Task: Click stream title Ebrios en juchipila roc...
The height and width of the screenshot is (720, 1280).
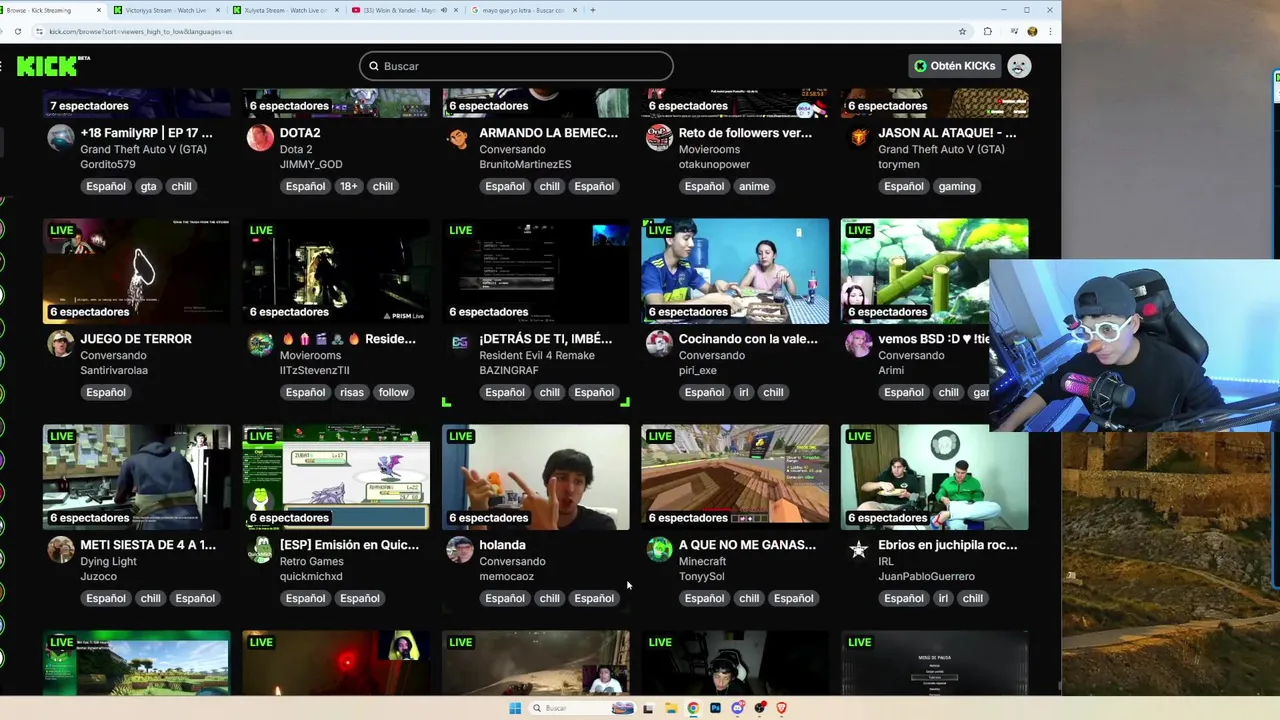Action: pos(947,545)
